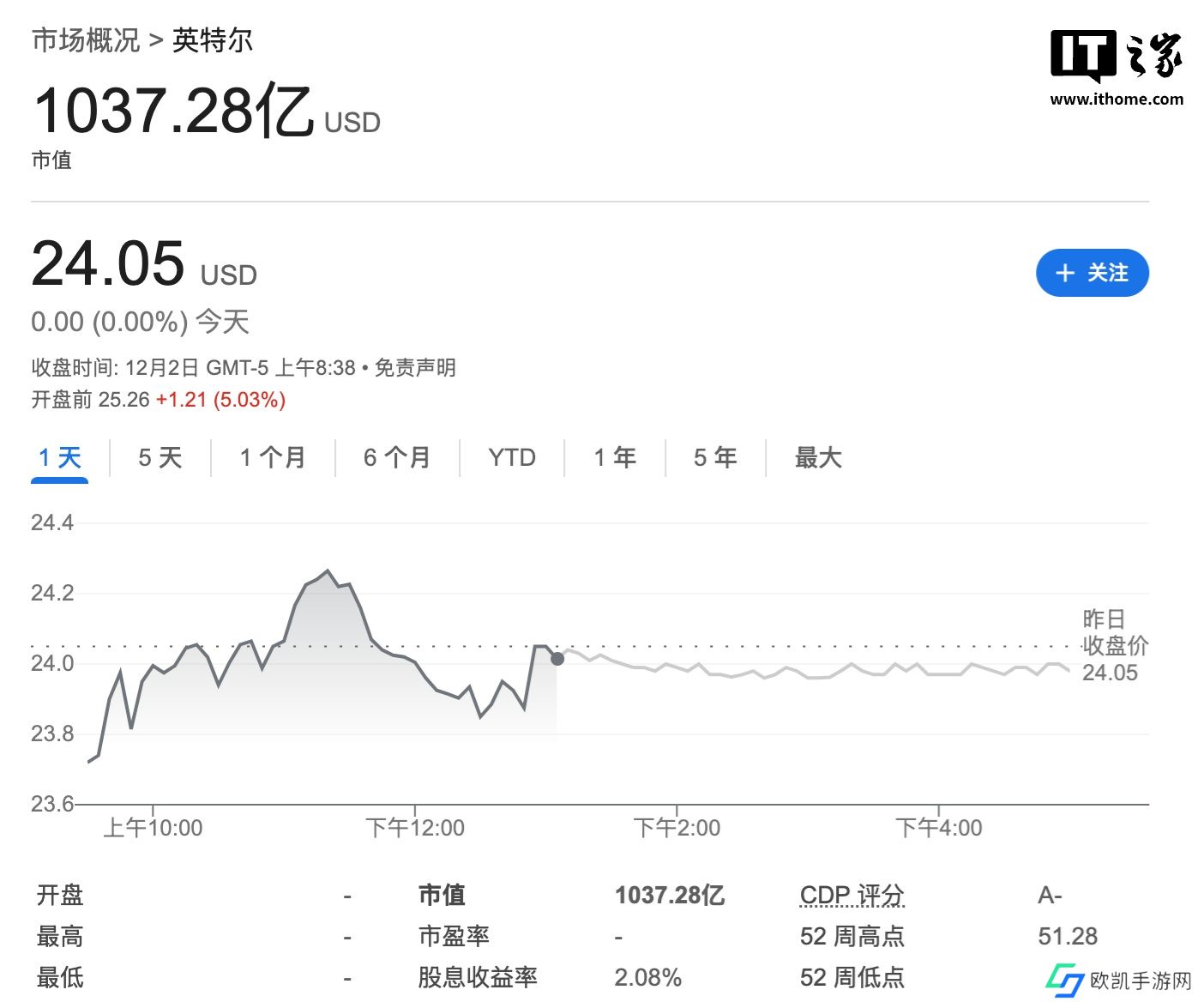Click the 昨日收盘价 24.05 chart label

[x=1113, y=645]
